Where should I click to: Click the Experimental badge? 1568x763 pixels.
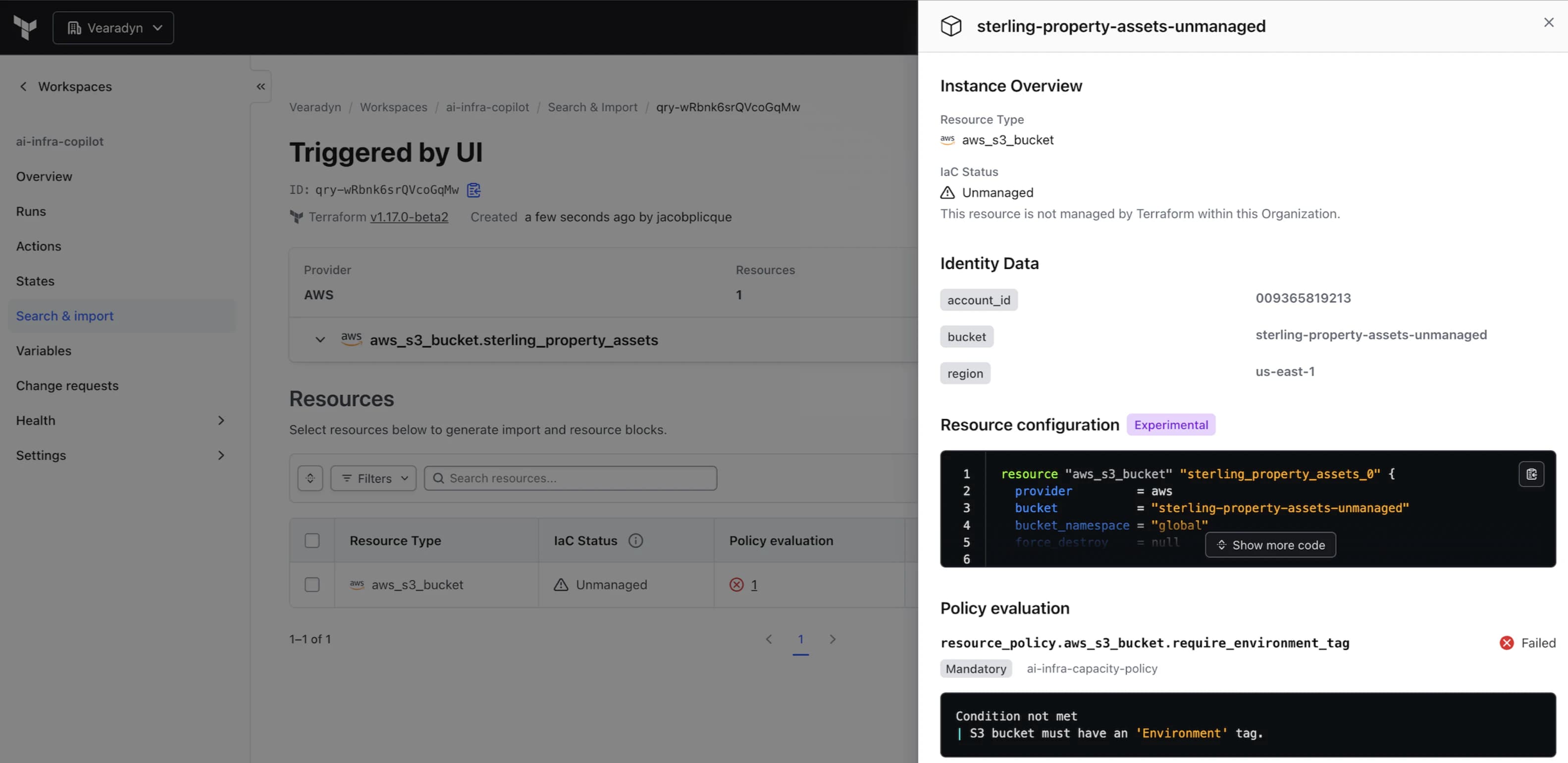click(1170, 425)
